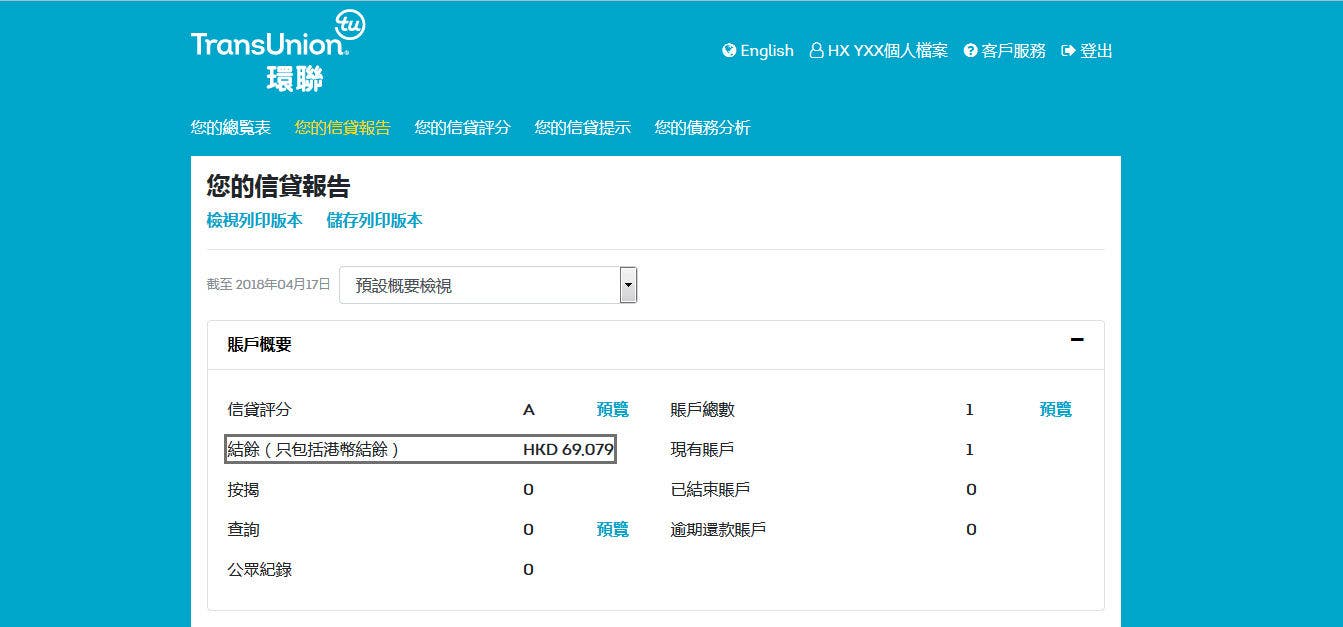Collapse the 賬戶概要 section with minus icon
This screenshot has height=627, width=1343.
click(1077, 340)
